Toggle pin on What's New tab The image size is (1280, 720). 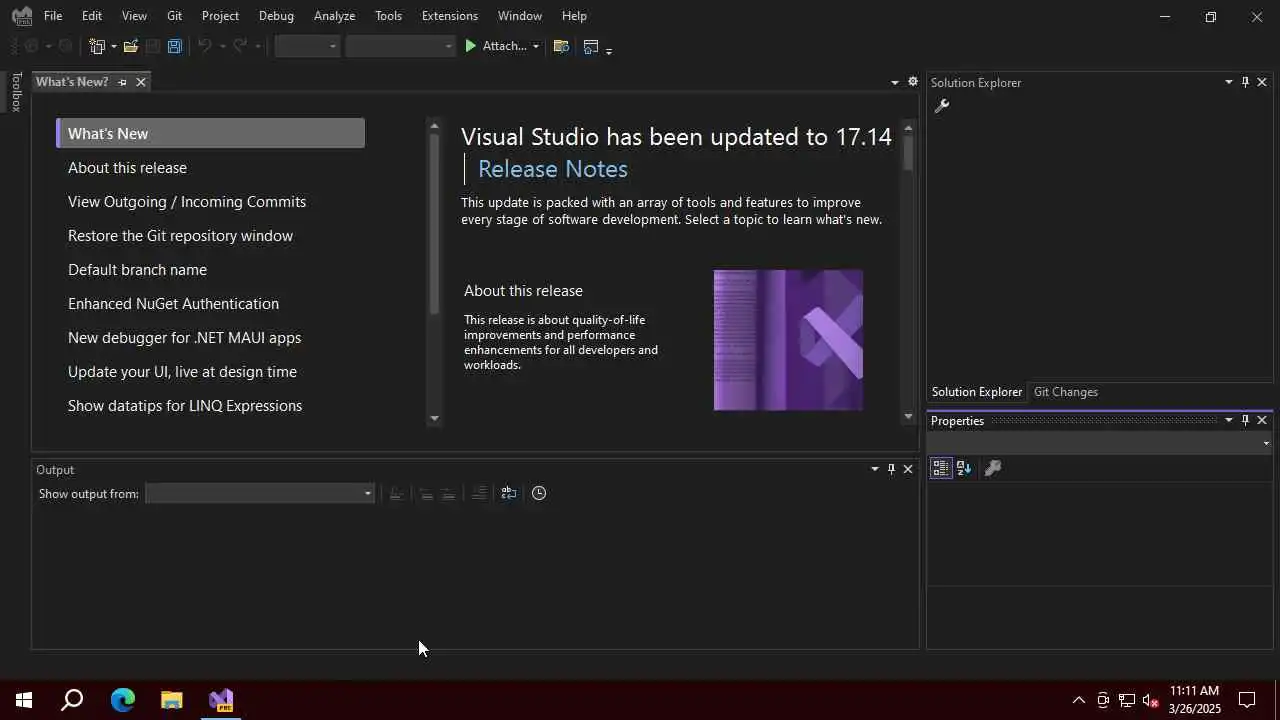pos(122,82)
